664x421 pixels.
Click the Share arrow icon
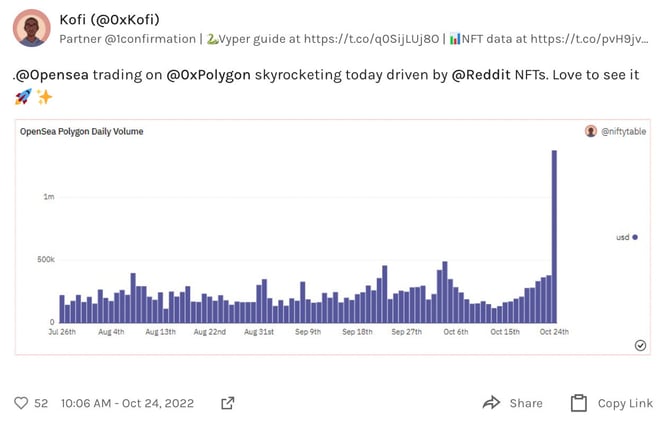tap(491, 402)
